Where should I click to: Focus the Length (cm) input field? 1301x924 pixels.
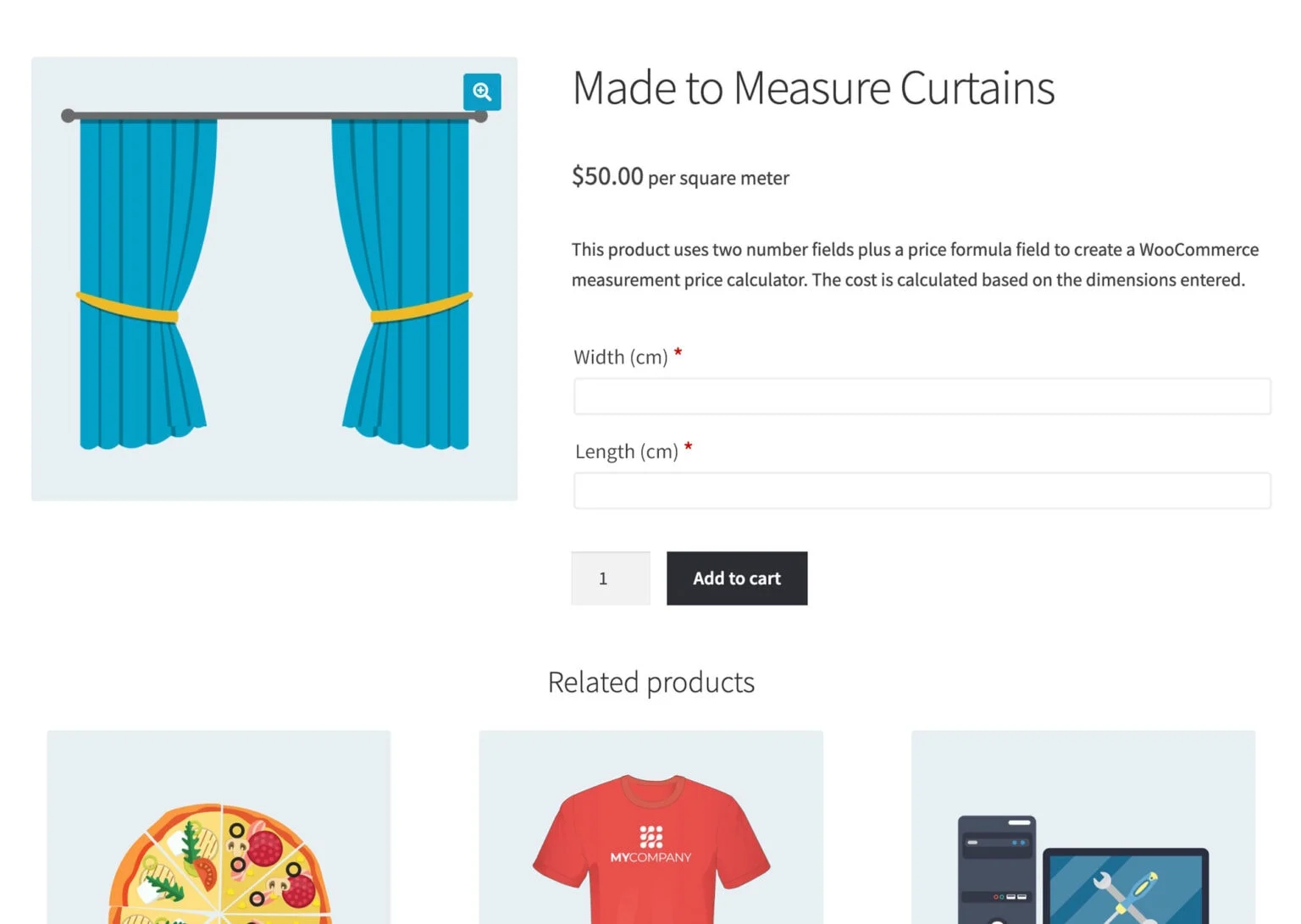[921, 490]
